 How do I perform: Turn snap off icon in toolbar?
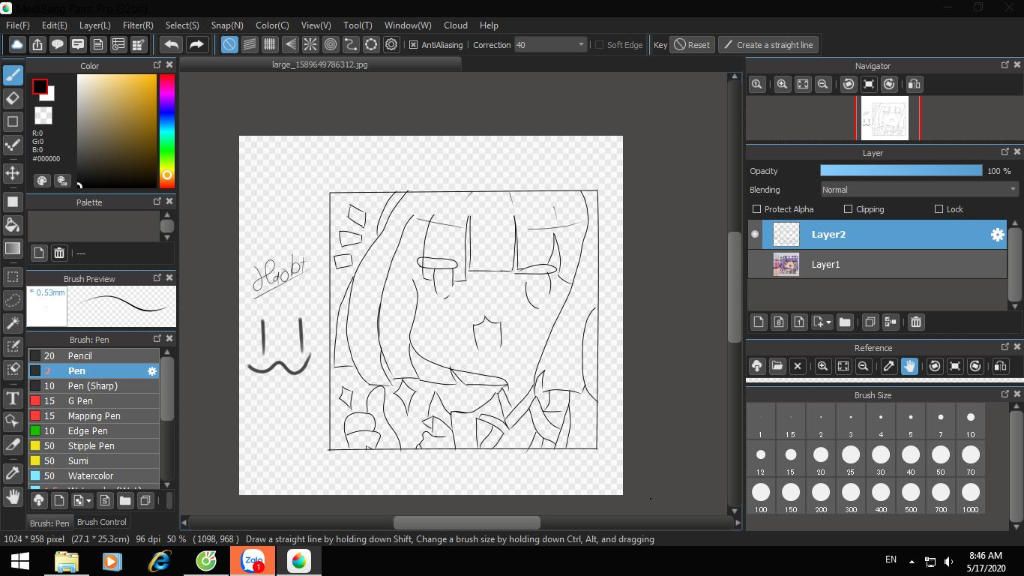tap(229, 44)
